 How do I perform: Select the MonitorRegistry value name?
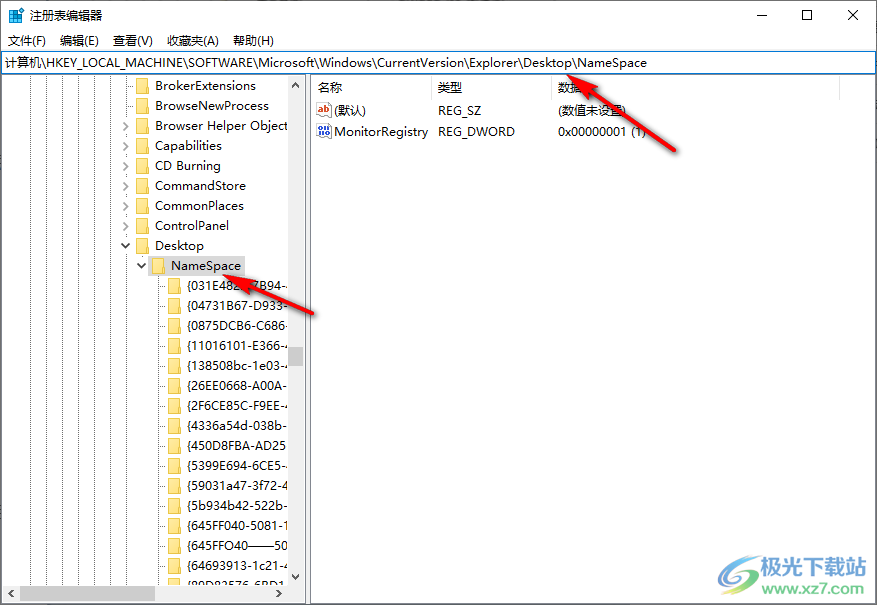click(x=381, y=132)
